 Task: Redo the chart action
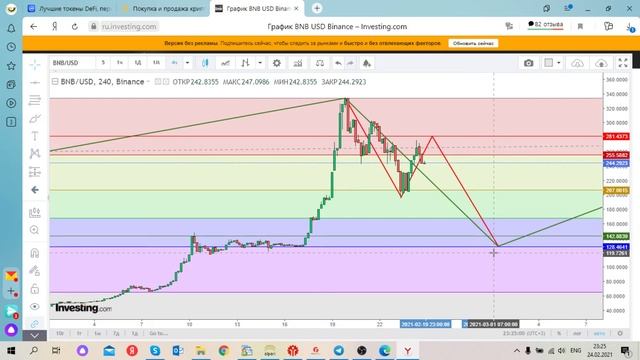[x=350, y=63]
